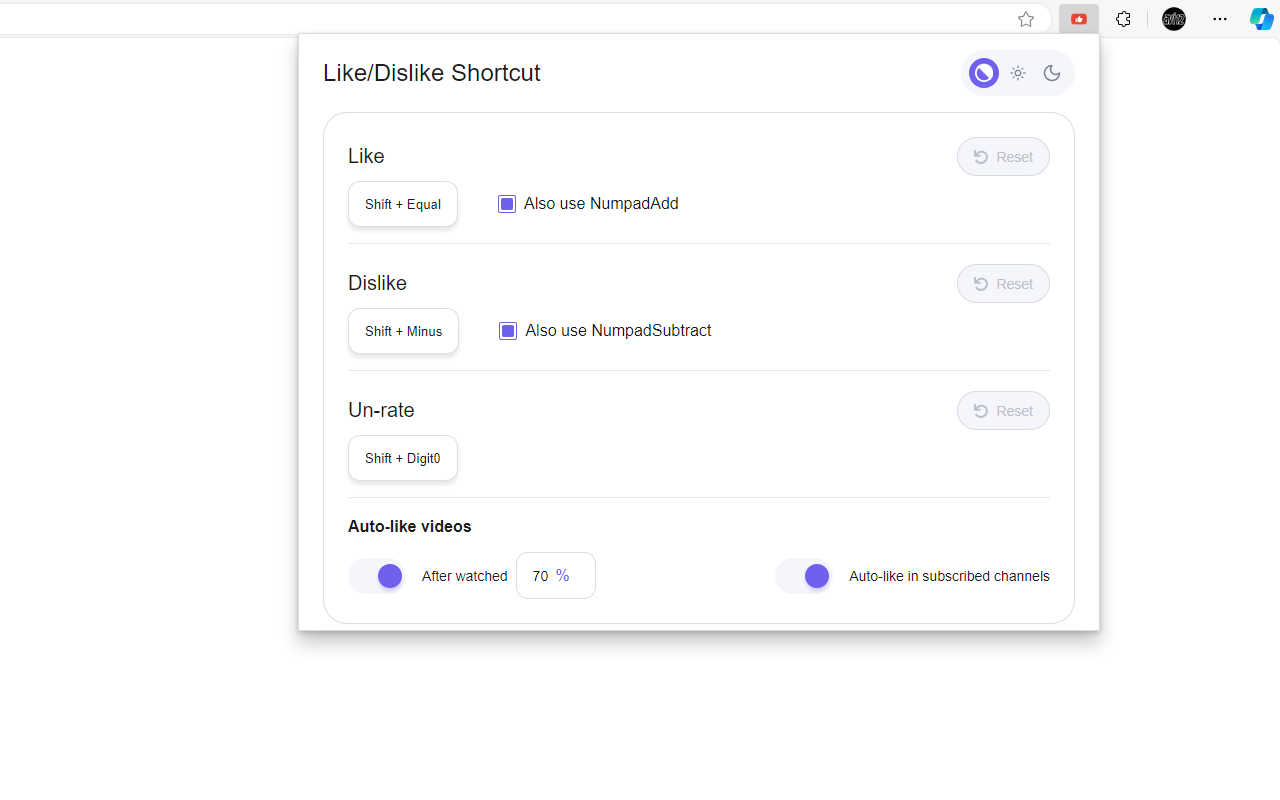Screen dimensions: 1280x800
Task: Reset the Dislike shortcut
Action: [x=1003, y=284]
